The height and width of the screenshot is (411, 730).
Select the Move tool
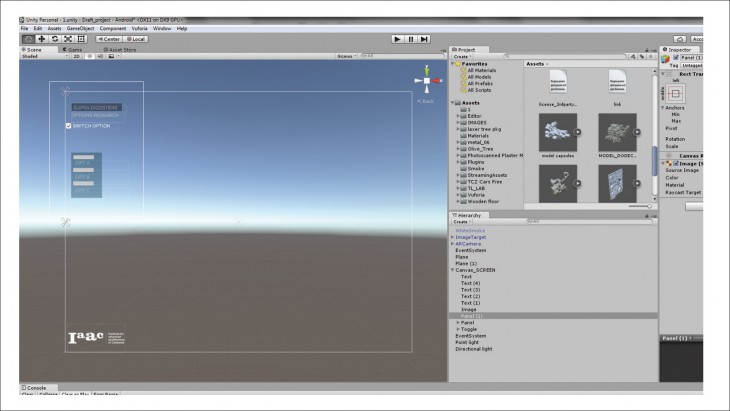coord(41,38)
